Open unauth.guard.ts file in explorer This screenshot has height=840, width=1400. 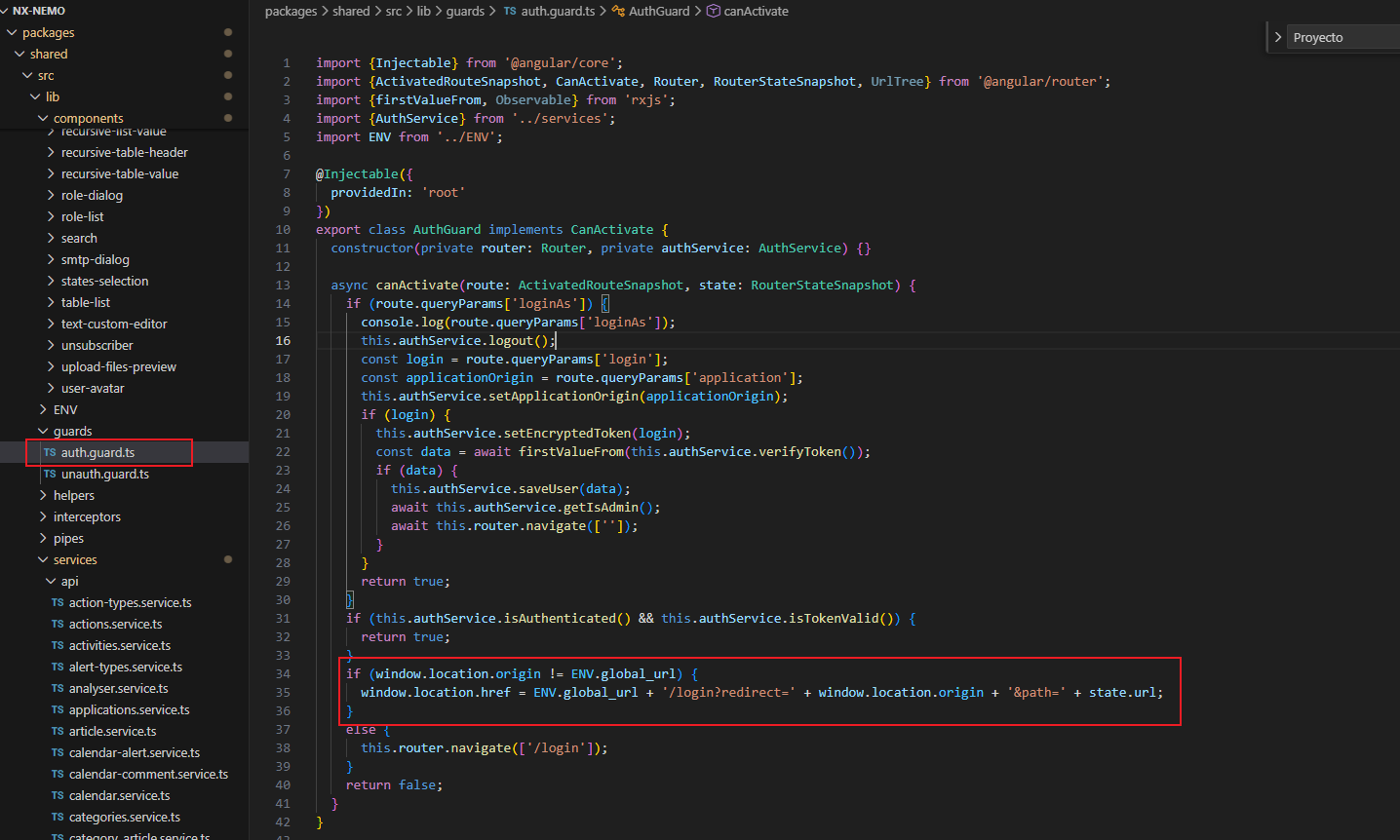(104, 475)
